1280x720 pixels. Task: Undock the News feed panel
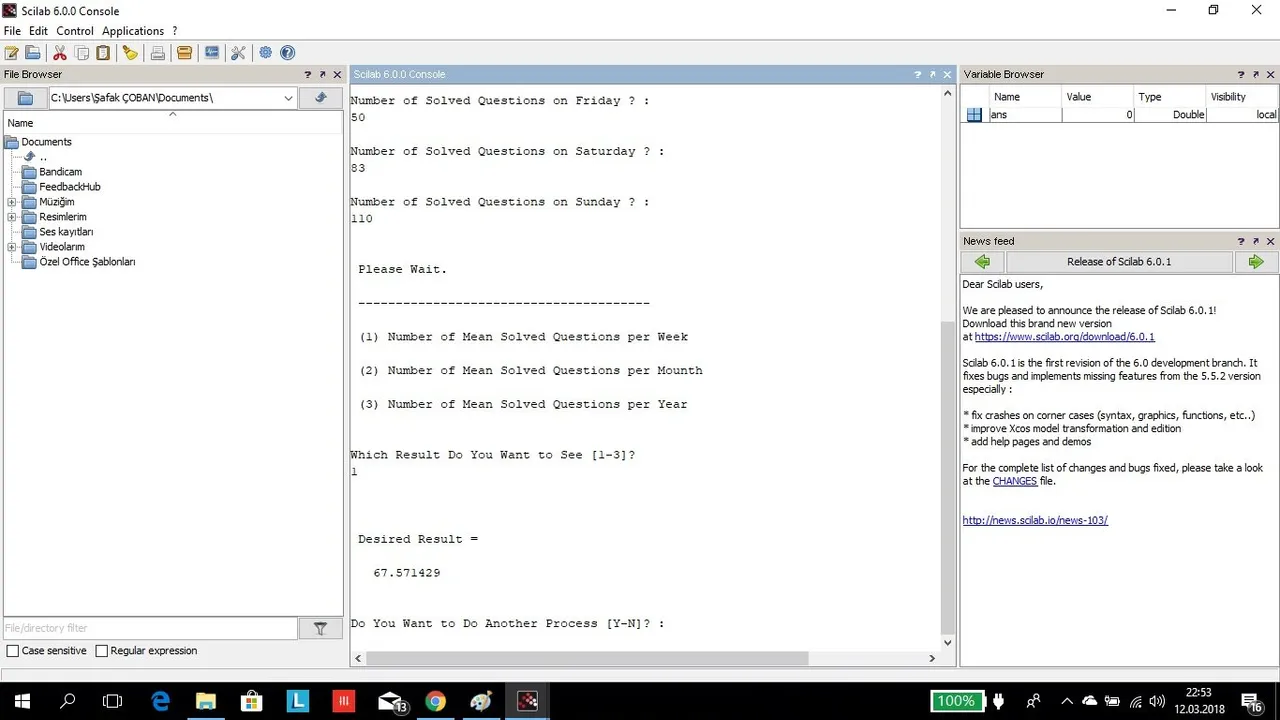[1256, 241]
